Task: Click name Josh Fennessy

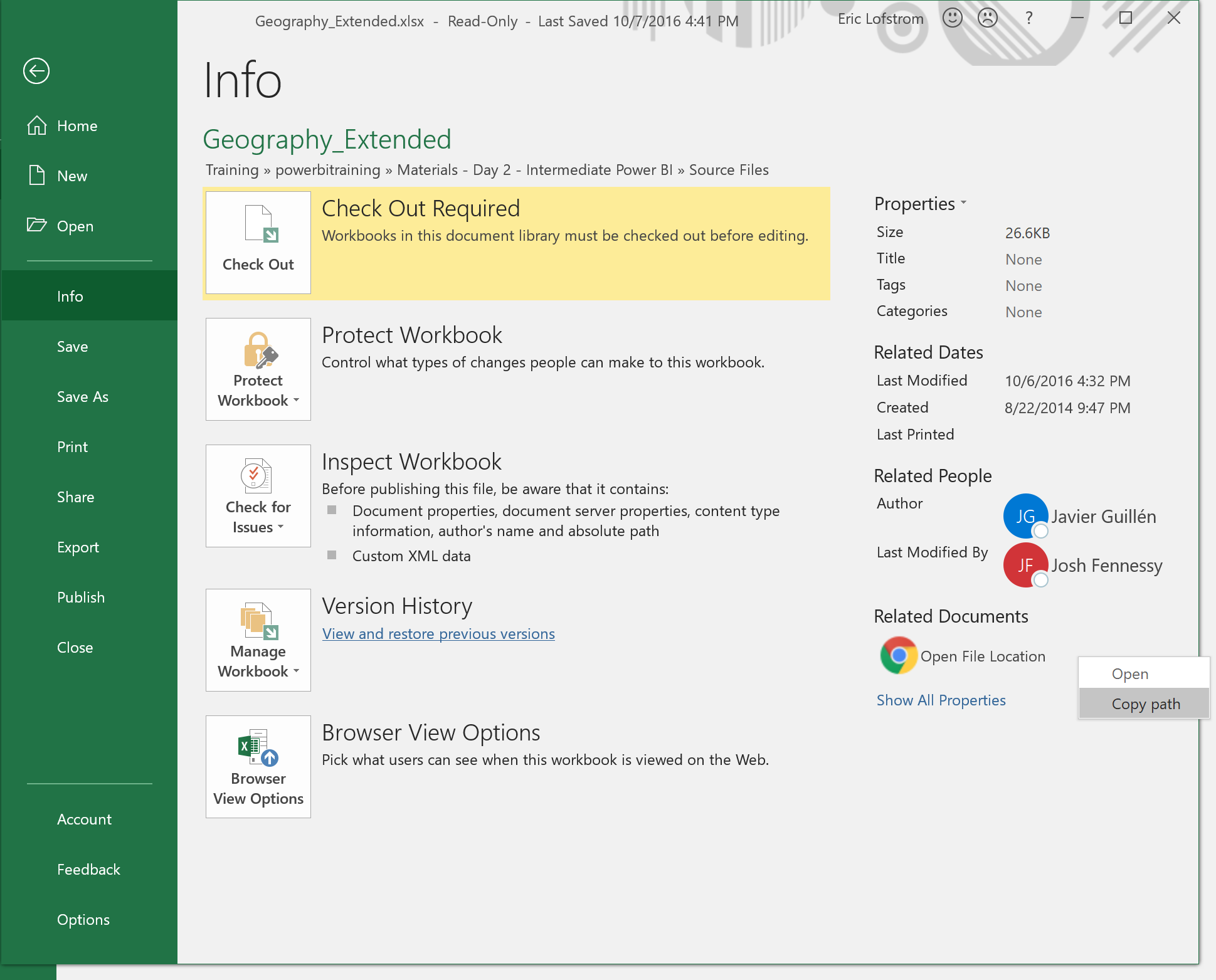Action: (1107, 565)
